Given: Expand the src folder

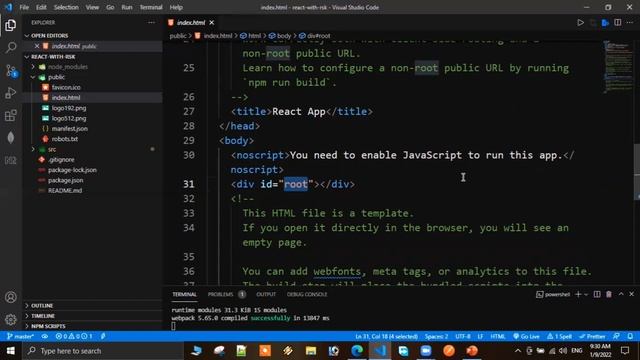Looking at the screenshot, I should pyautogui.click(x=52, y=149).
